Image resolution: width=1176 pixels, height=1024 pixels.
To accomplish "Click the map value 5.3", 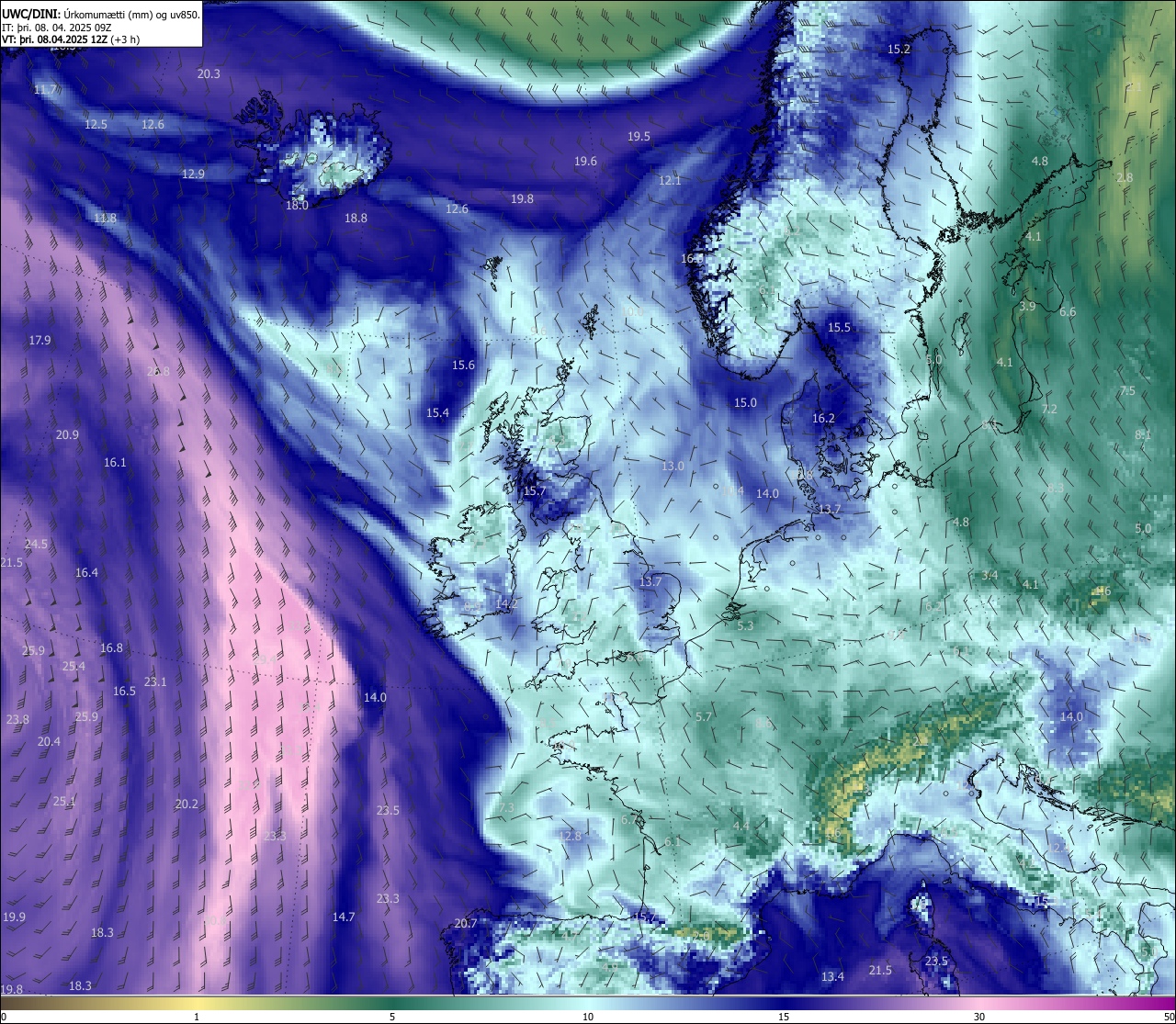I will coord(745,625).
